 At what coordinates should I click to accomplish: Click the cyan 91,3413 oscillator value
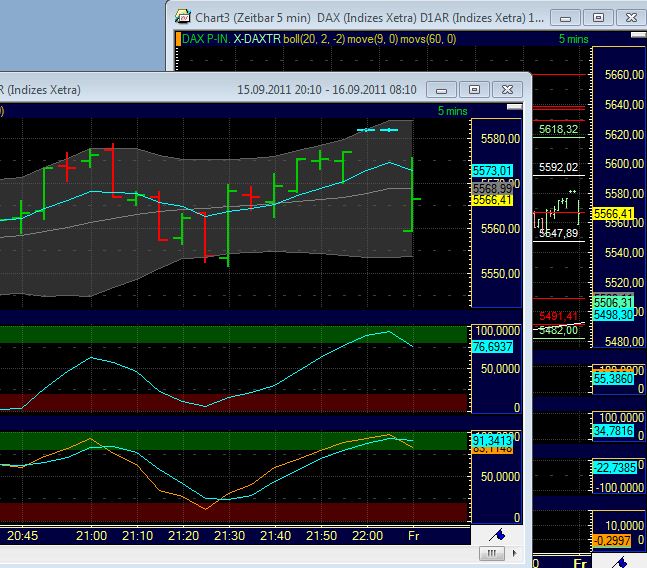tap(492, 440)
